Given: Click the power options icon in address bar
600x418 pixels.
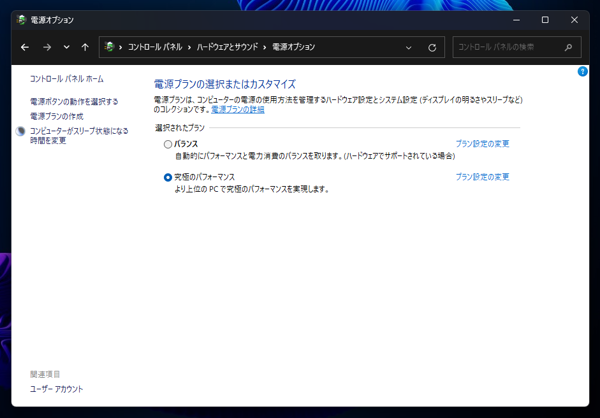Looking at the screenshot, I should click(109, 47).
